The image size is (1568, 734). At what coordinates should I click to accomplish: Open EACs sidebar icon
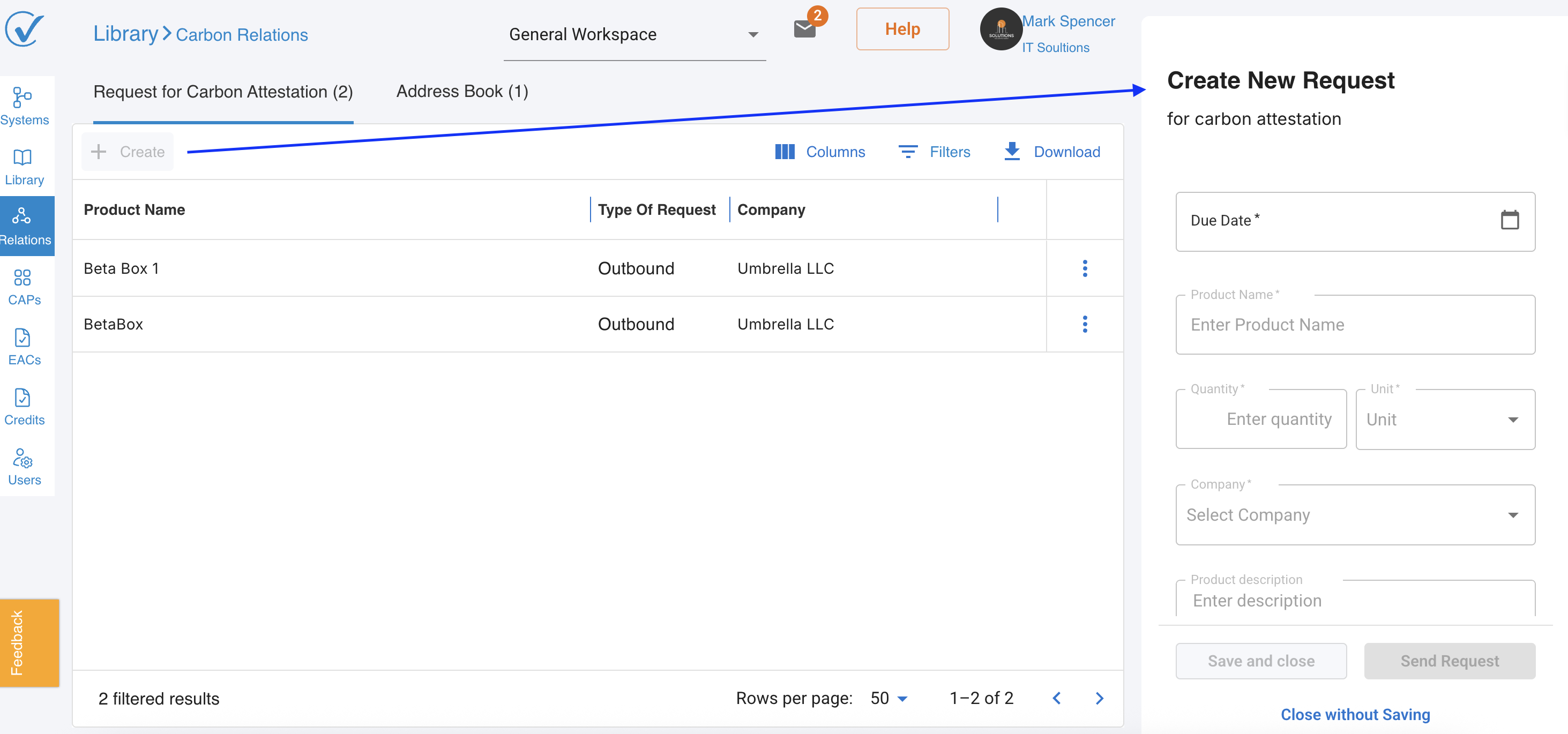click(24, 346)
